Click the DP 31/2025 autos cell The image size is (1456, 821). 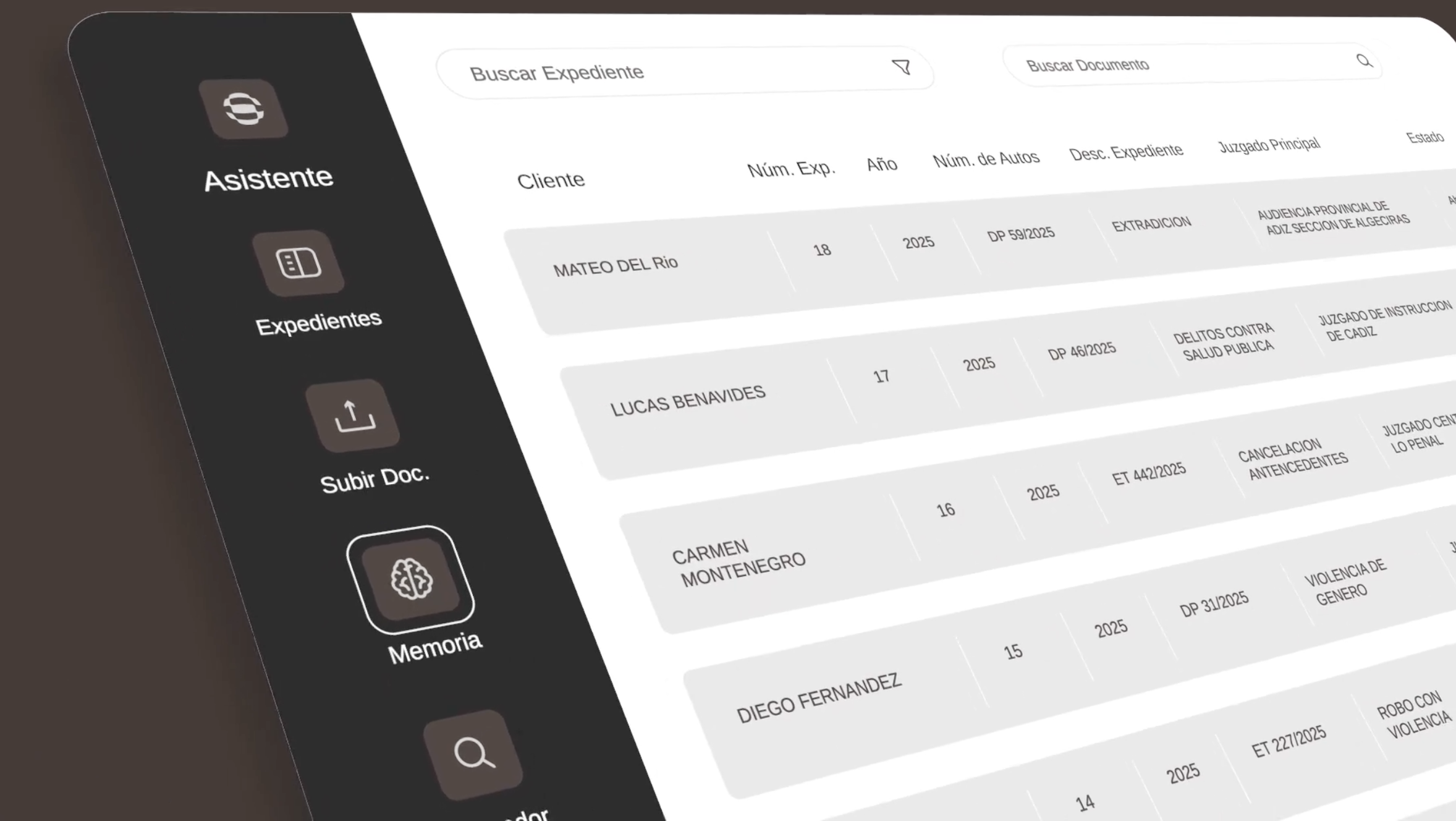click(1214, 604)
